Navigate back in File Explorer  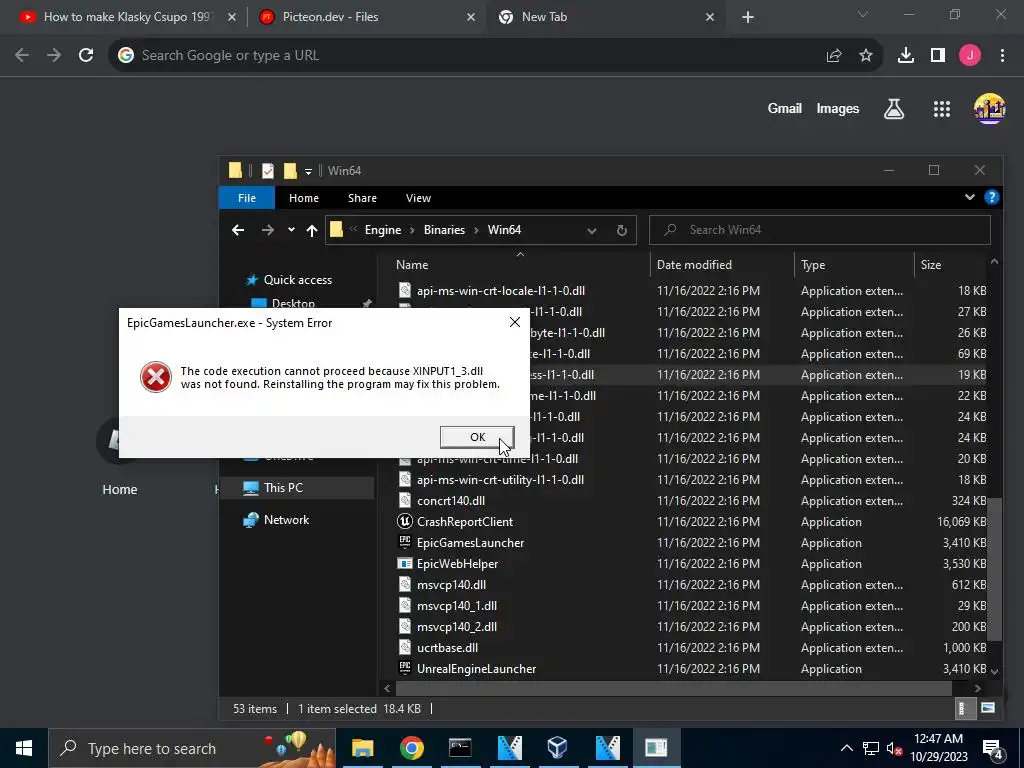(238, 230)
